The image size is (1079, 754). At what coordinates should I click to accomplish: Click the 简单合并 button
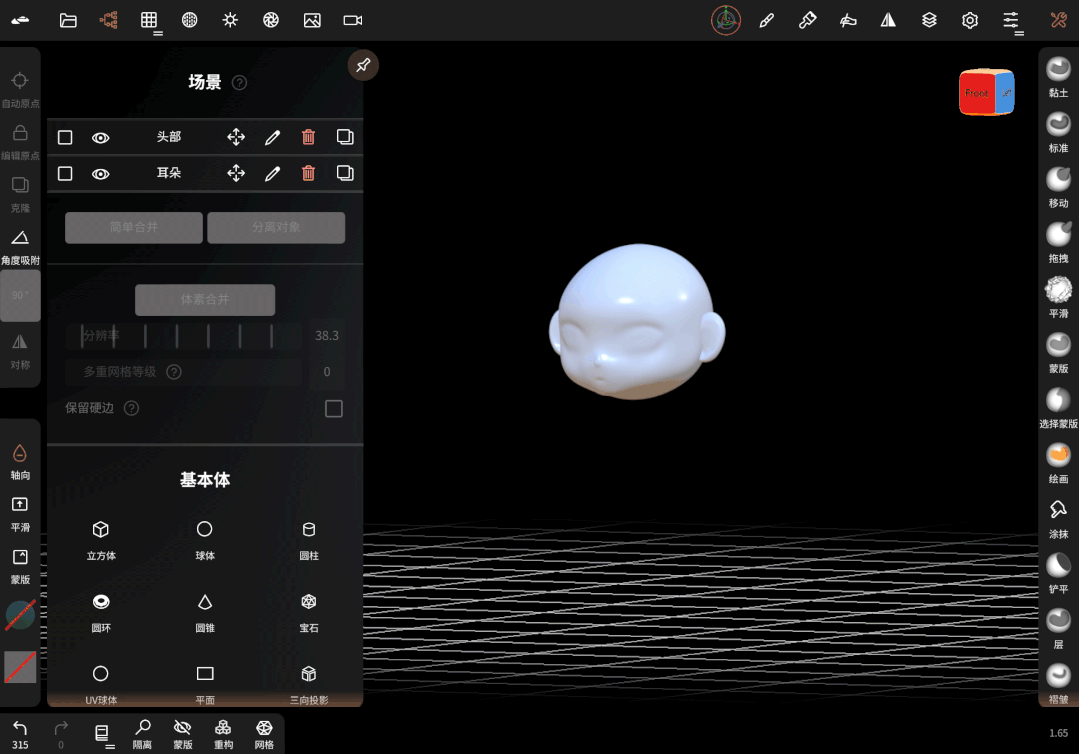click(x=134, y=227)
